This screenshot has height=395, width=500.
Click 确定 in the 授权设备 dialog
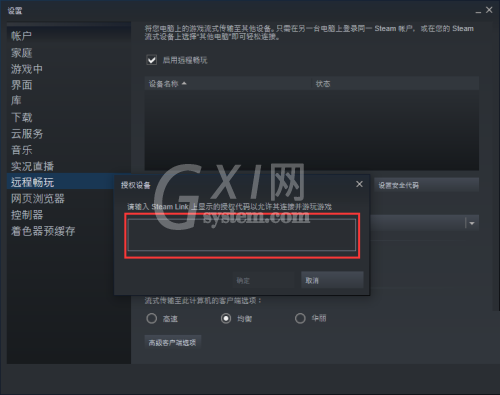[264, 280]
